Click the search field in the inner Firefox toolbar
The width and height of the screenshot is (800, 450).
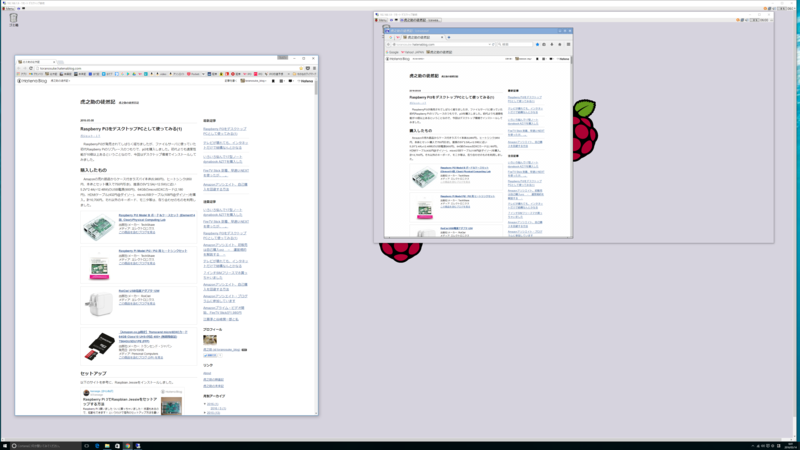click(x=515, y=44)
